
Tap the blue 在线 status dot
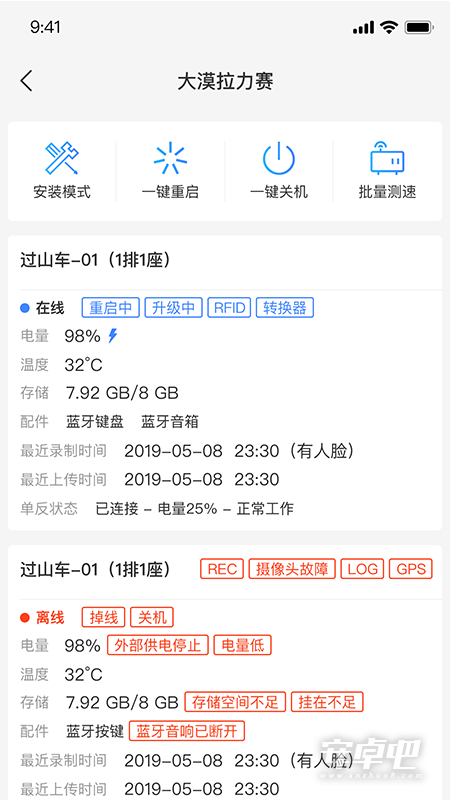[x=24, y=308]
